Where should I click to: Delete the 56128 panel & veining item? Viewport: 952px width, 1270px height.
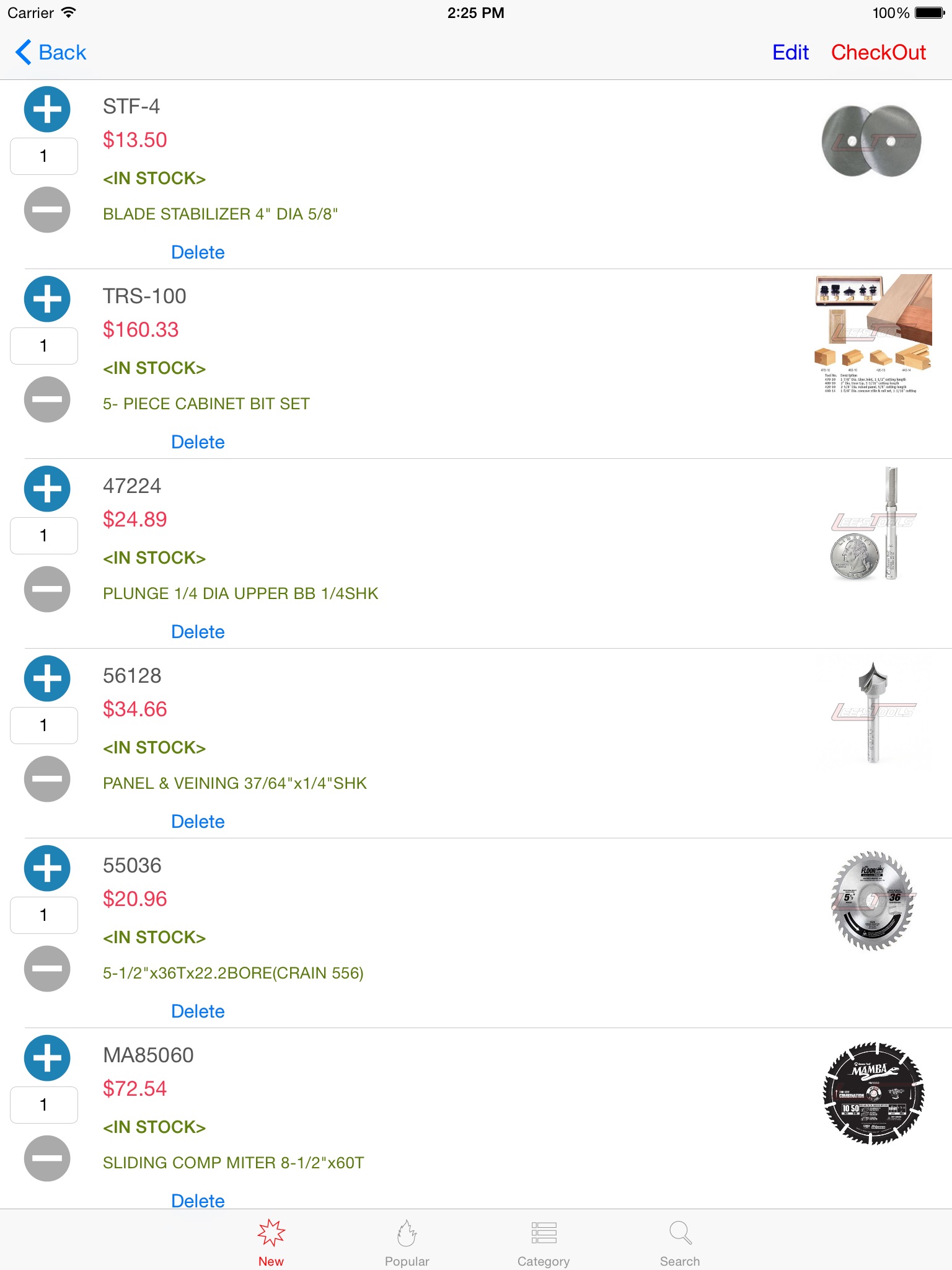tap(198, 822)
